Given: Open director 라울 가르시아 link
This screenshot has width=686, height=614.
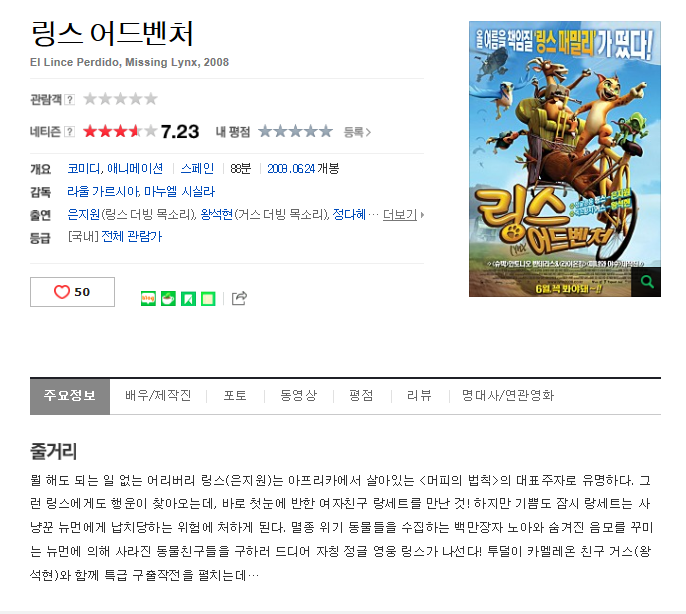Looking at the screenshot, I should [103, 192].
